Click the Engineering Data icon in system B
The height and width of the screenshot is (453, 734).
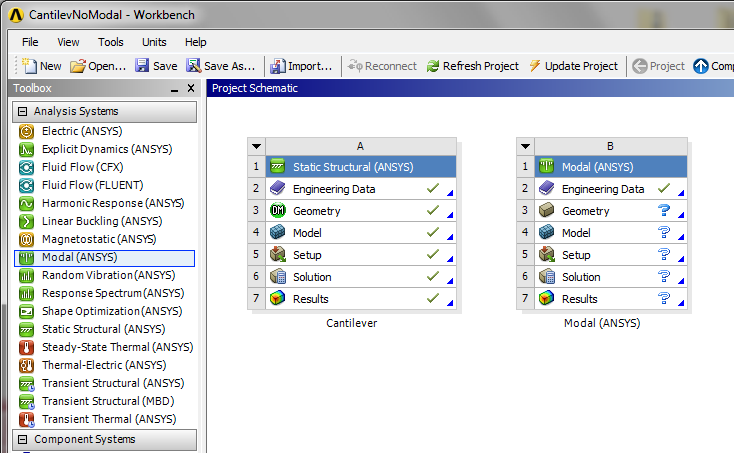coord(546,188)
